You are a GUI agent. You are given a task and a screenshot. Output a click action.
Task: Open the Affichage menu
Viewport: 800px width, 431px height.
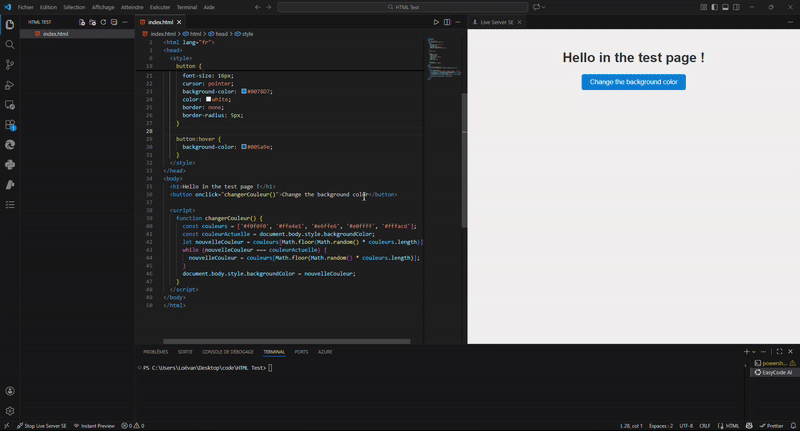click(103, 7)
